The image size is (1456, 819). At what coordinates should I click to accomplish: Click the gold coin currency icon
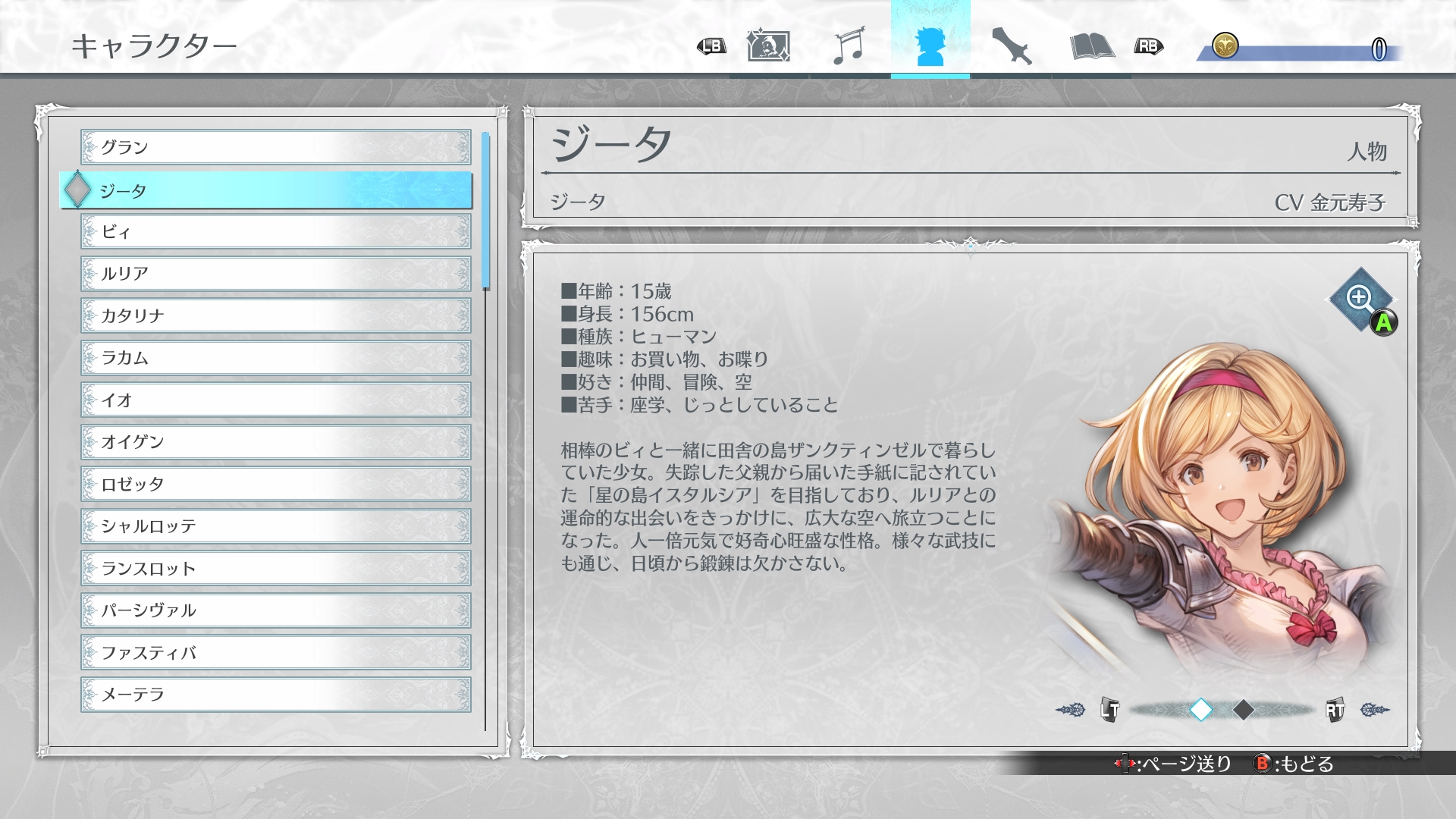pyautogui.click(x=1225, y=46)
